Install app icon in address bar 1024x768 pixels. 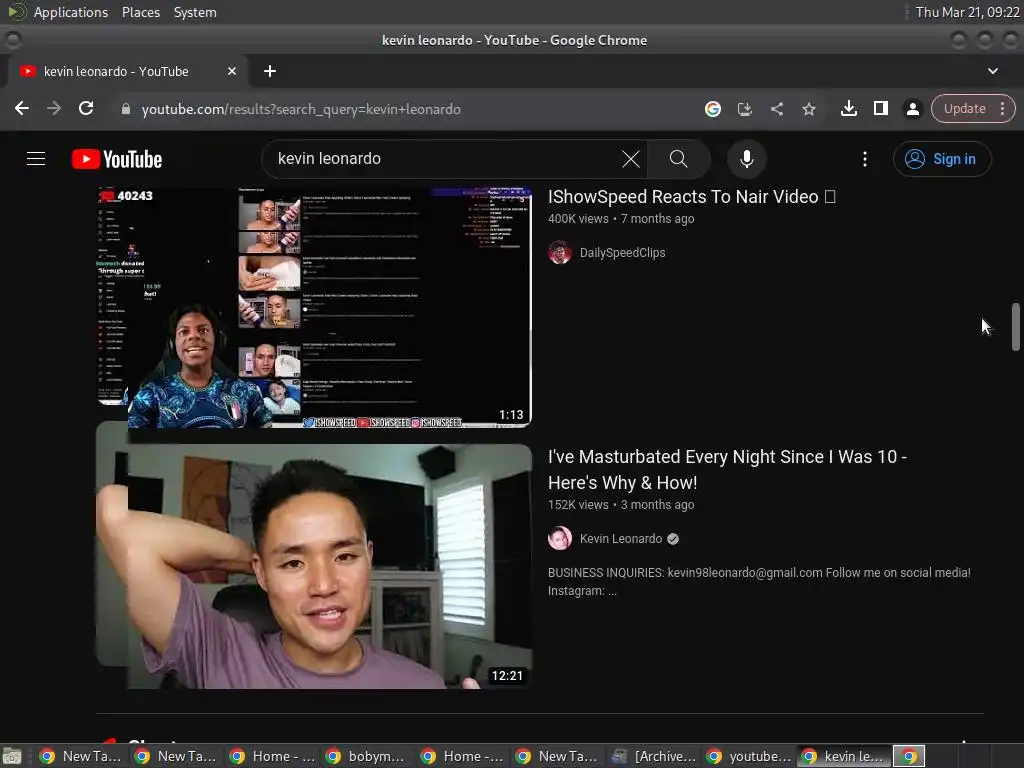tap(744, 109)
